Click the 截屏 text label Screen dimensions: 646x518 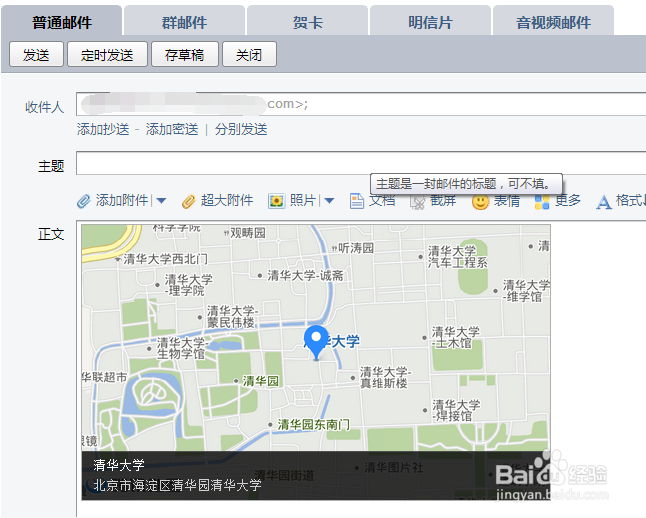443,200
